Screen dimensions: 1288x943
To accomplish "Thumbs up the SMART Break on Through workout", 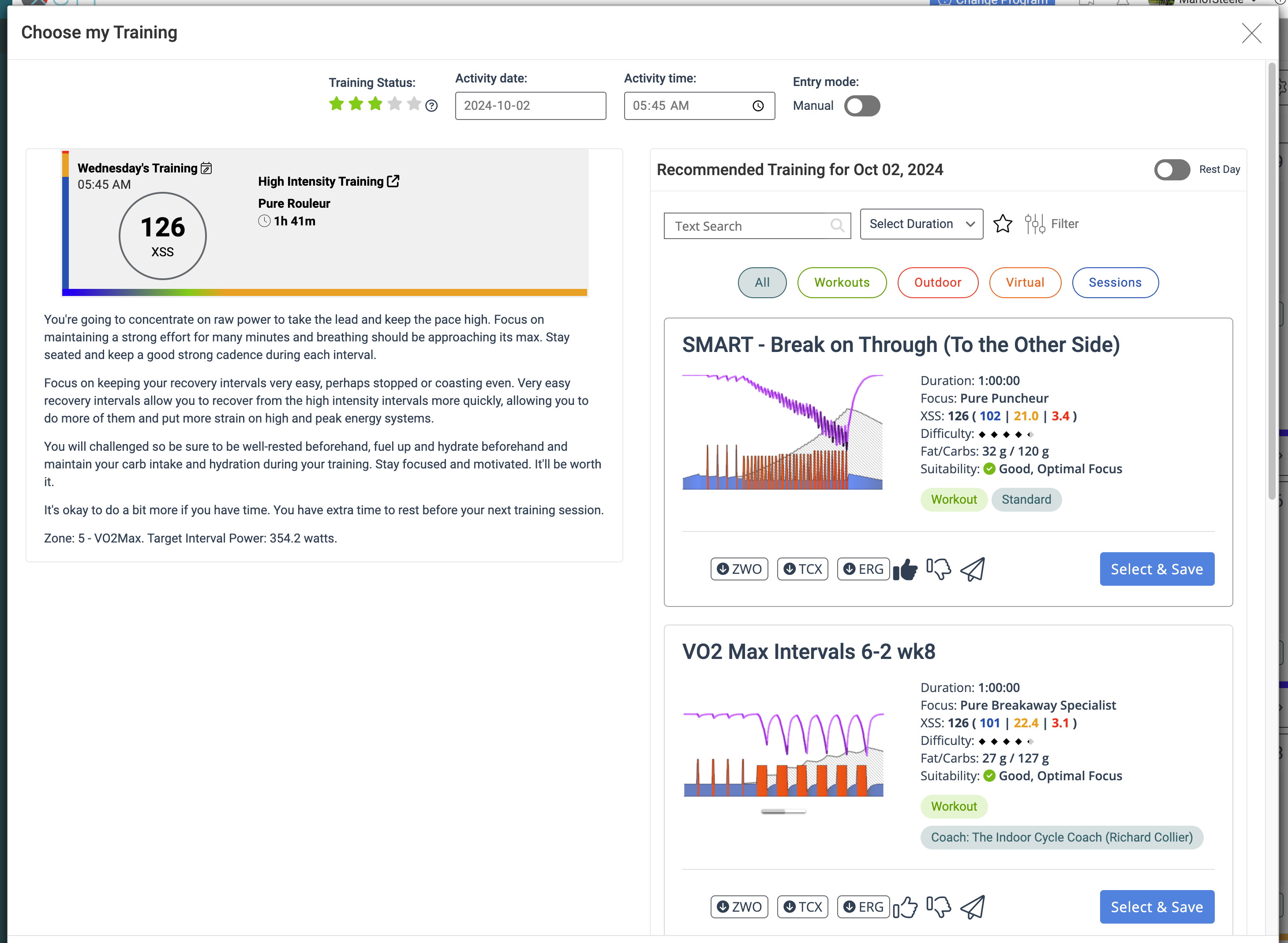I will (905, 569).
